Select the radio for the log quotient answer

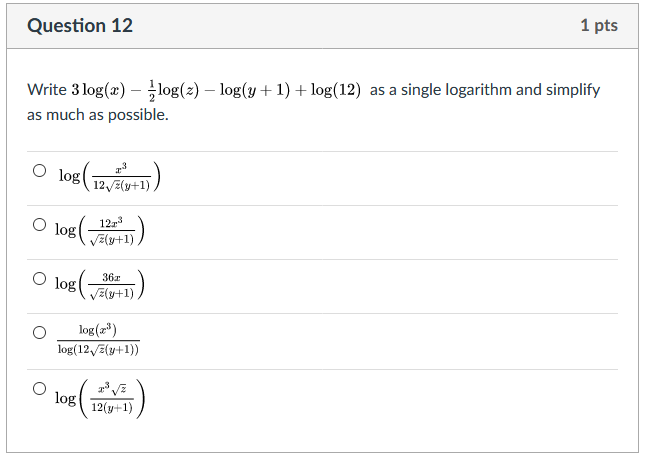[x=40, y=332]
